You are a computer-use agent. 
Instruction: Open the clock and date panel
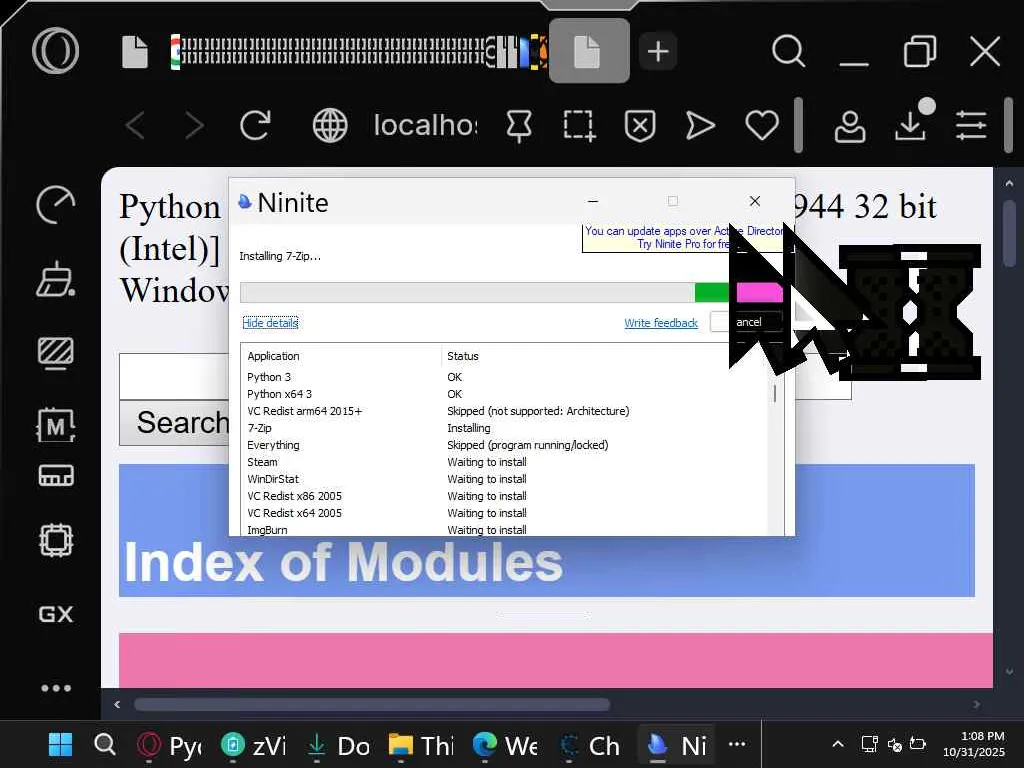(974, 744)
